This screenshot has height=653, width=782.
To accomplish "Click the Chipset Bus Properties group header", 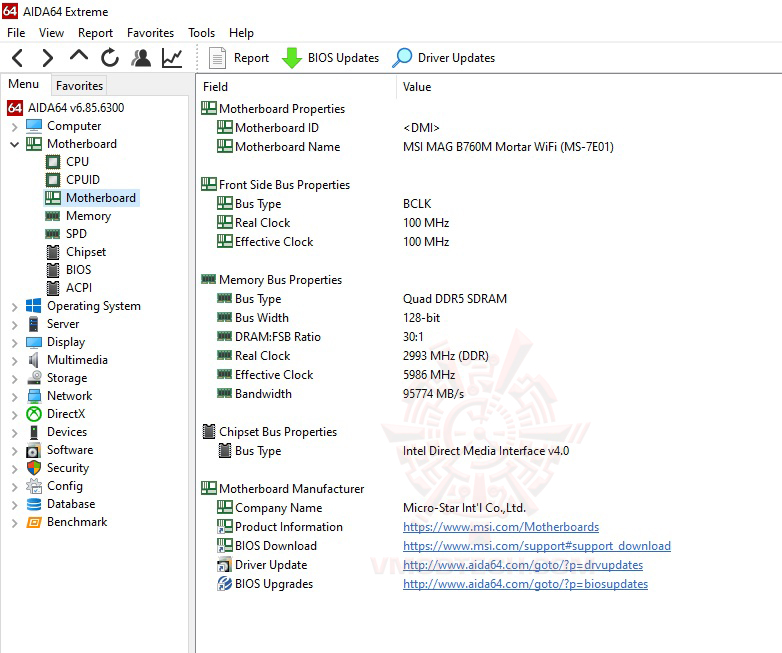I will point(270,432).
